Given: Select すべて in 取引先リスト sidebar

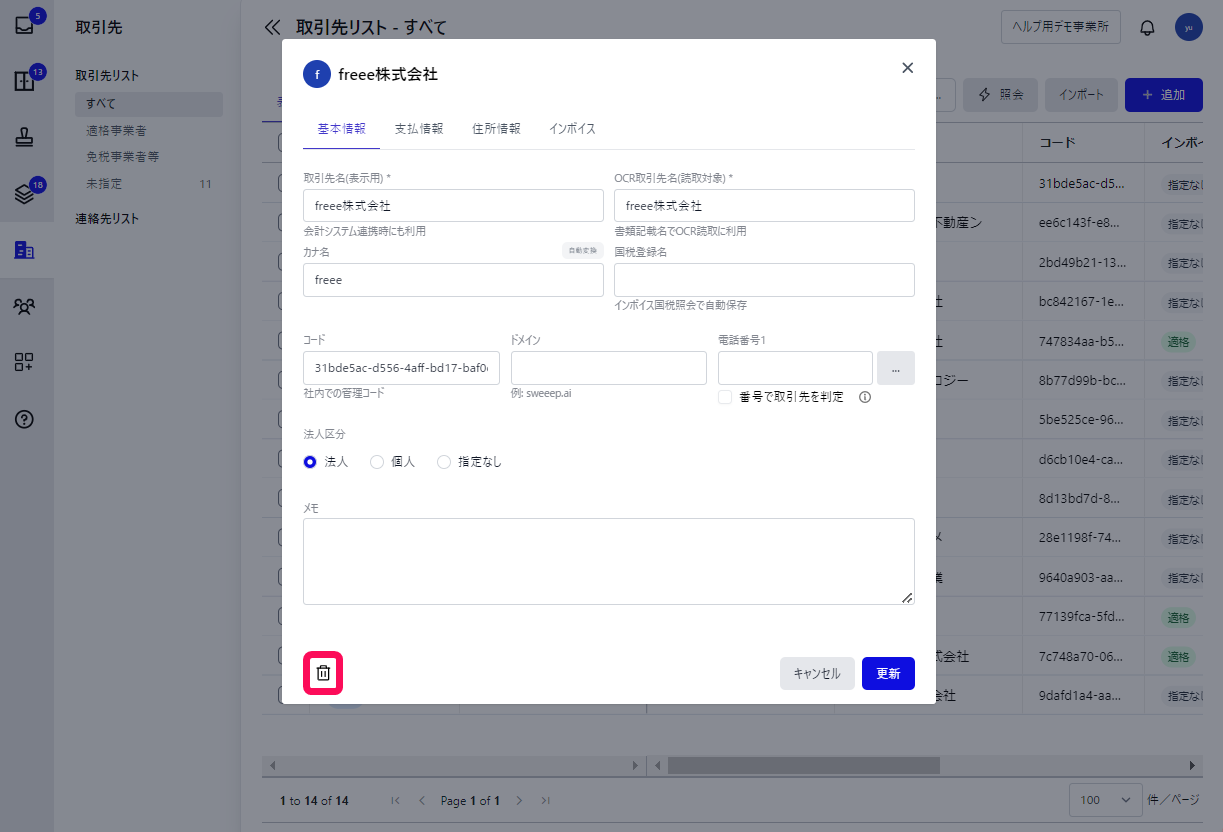Looking at the screenshot, I should (x=148, y=104).
